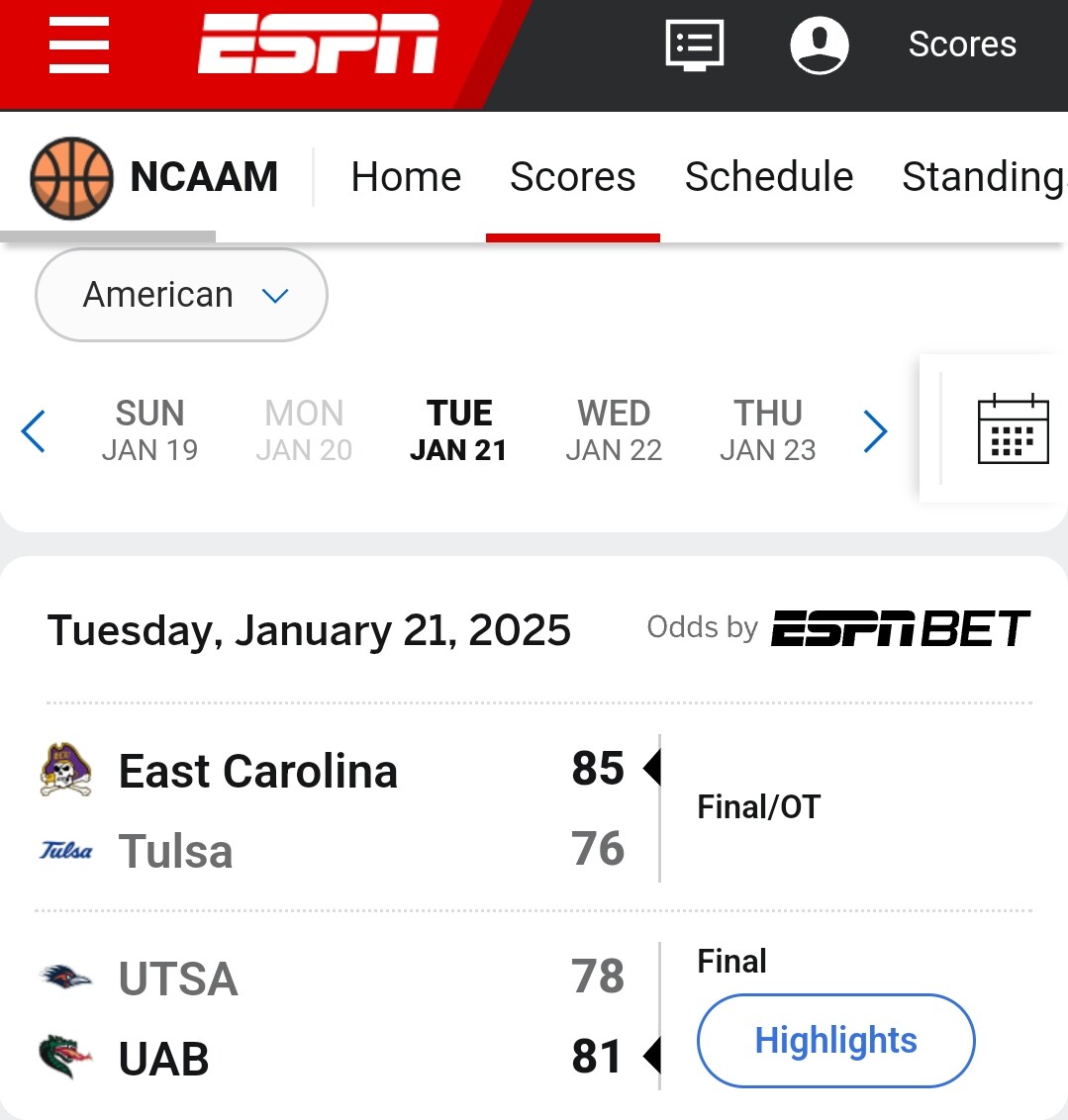
Task: Open the watch listings icon
Action: coord(695,45)
